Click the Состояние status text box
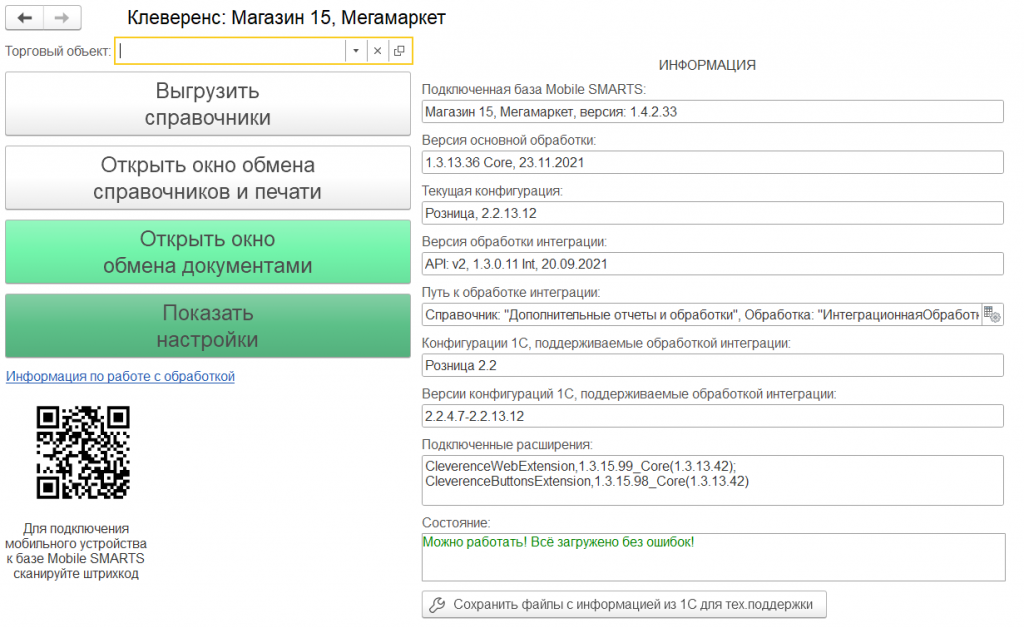The height and width of the screenshot is (628, 1024). [x=713, y=557]
